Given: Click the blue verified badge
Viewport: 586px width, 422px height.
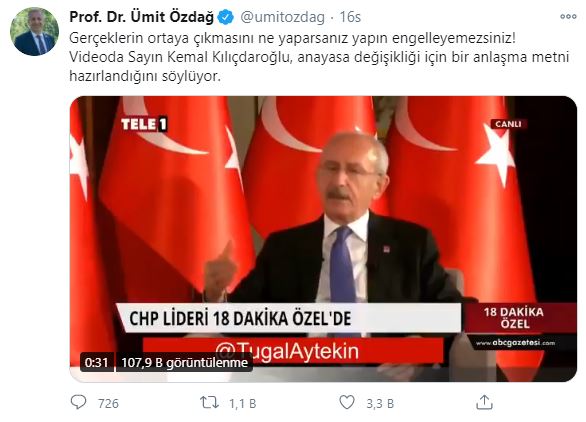Looking at the screenshot, I should 226,17.
